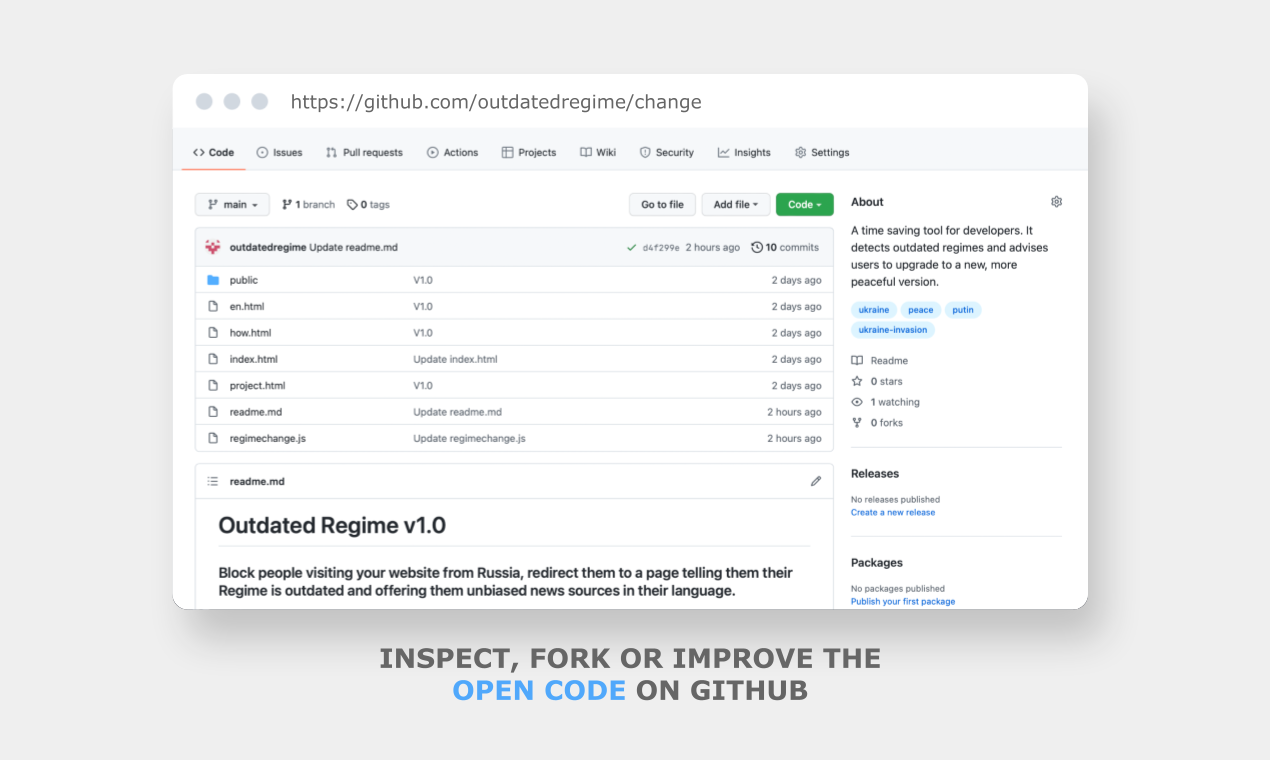Screen dimensions: 1270x760
Task: Click the 1 watching link
Action: click(895, 402)
